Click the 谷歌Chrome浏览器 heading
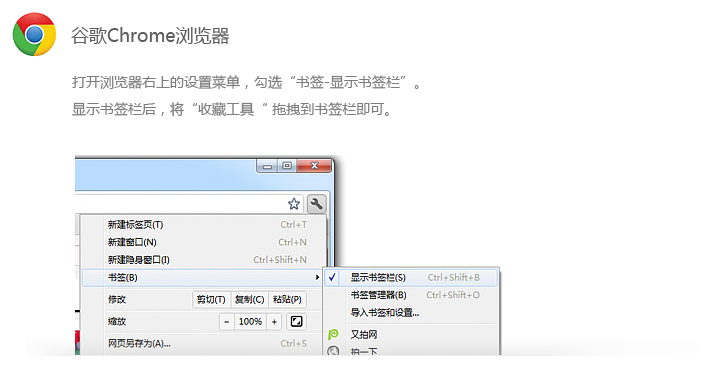 click(x=150, y=35)
